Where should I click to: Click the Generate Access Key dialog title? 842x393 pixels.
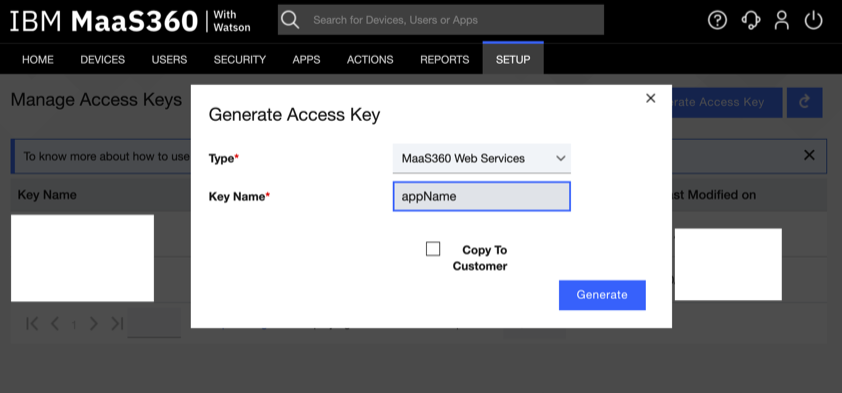coord(294,115)
